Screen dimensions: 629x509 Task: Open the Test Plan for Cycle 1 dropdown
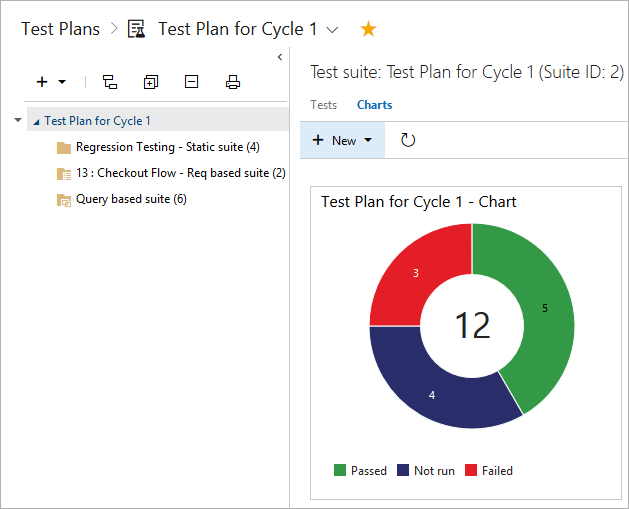[333, 30]
